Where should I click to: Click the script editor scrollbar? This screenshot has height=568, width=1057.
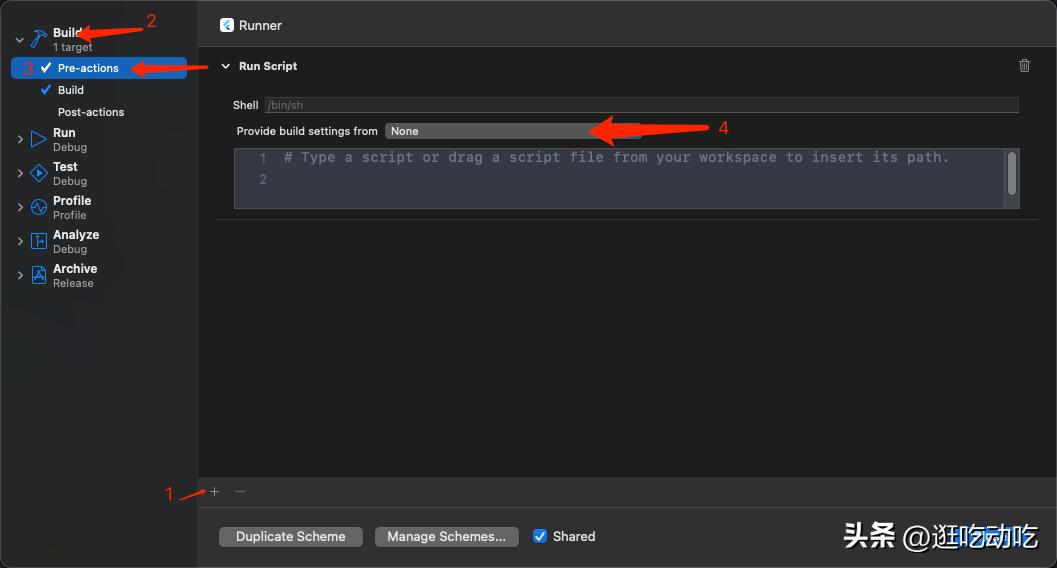[1012, 174]
